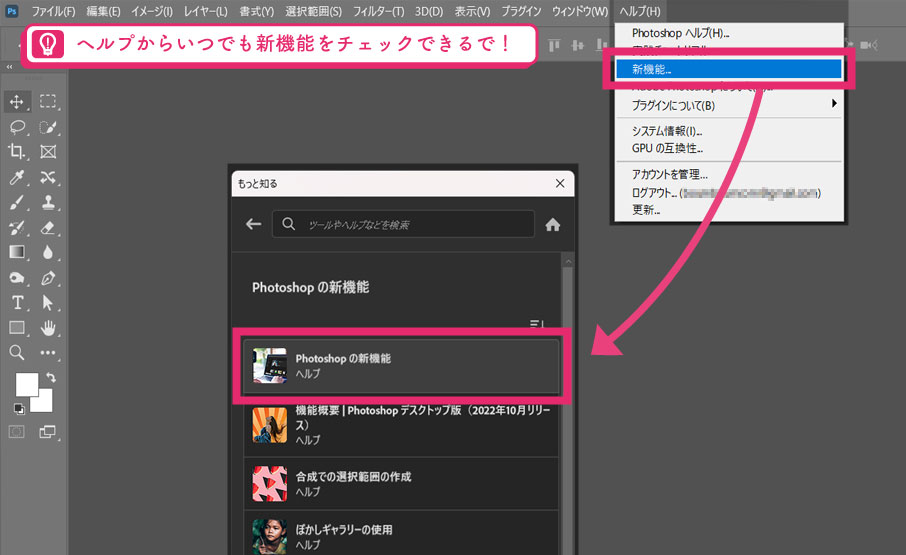Choose 新機能... from the Help menu
The image size is (906, 555).
(729, 69)
